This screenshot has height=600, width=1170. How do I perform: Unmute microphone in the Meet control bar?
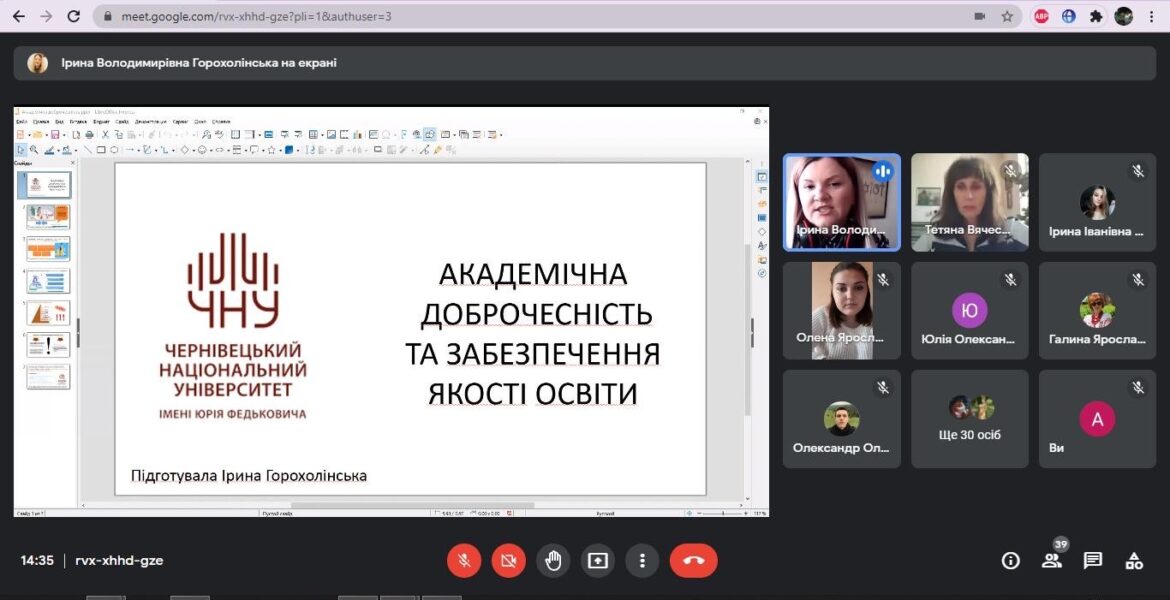[464, 560]
